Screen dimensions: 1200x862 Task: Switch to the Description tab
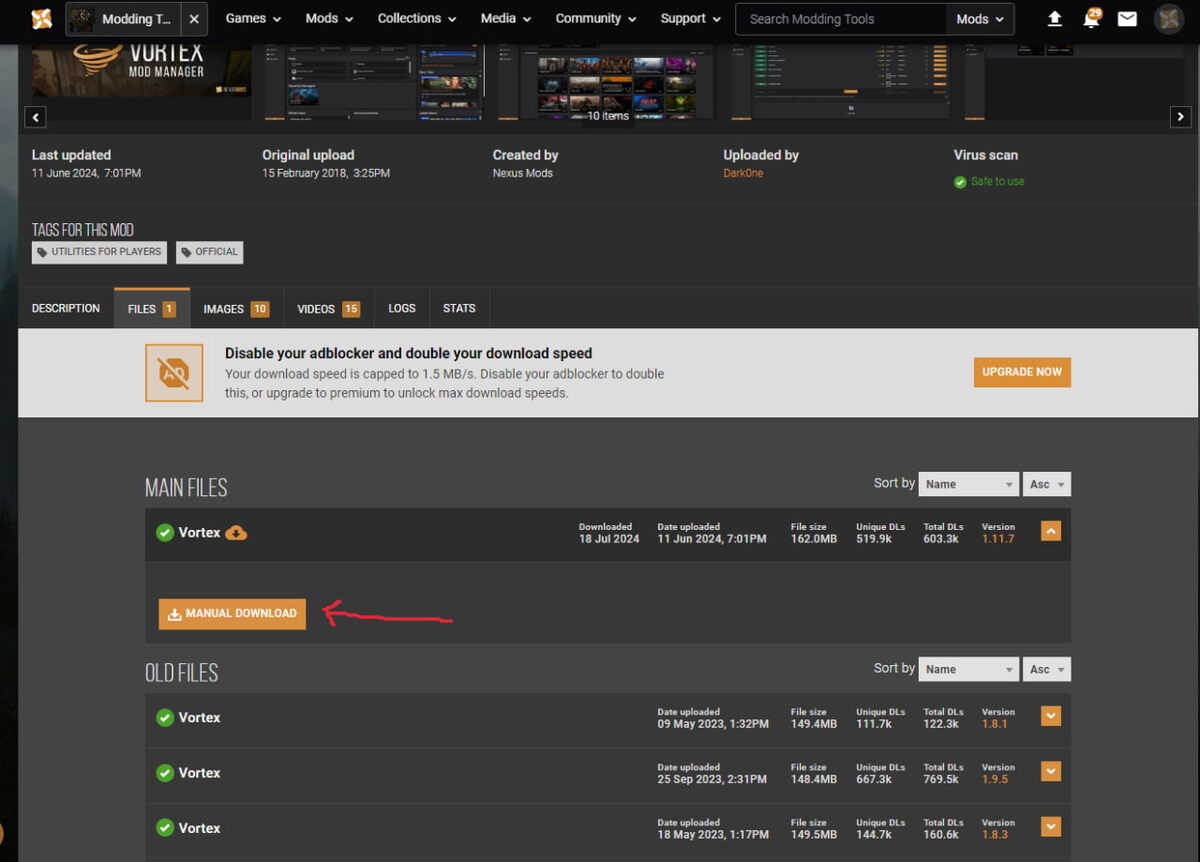pyautogui.click(x=66, y=308)
